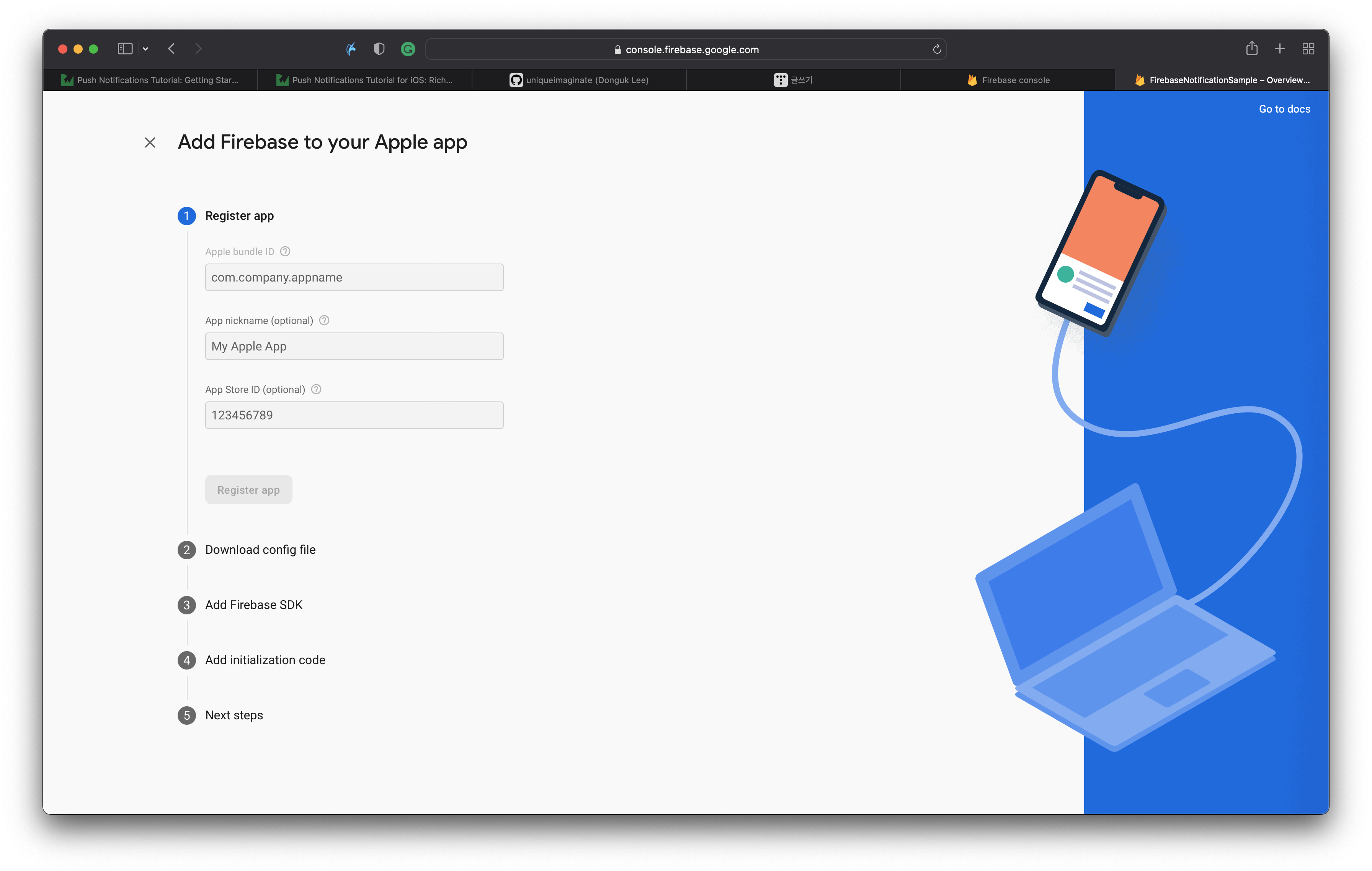The width and height of the screenshot is (1372, 871).
Task: Reload the current page
Action: click(937, 49)
